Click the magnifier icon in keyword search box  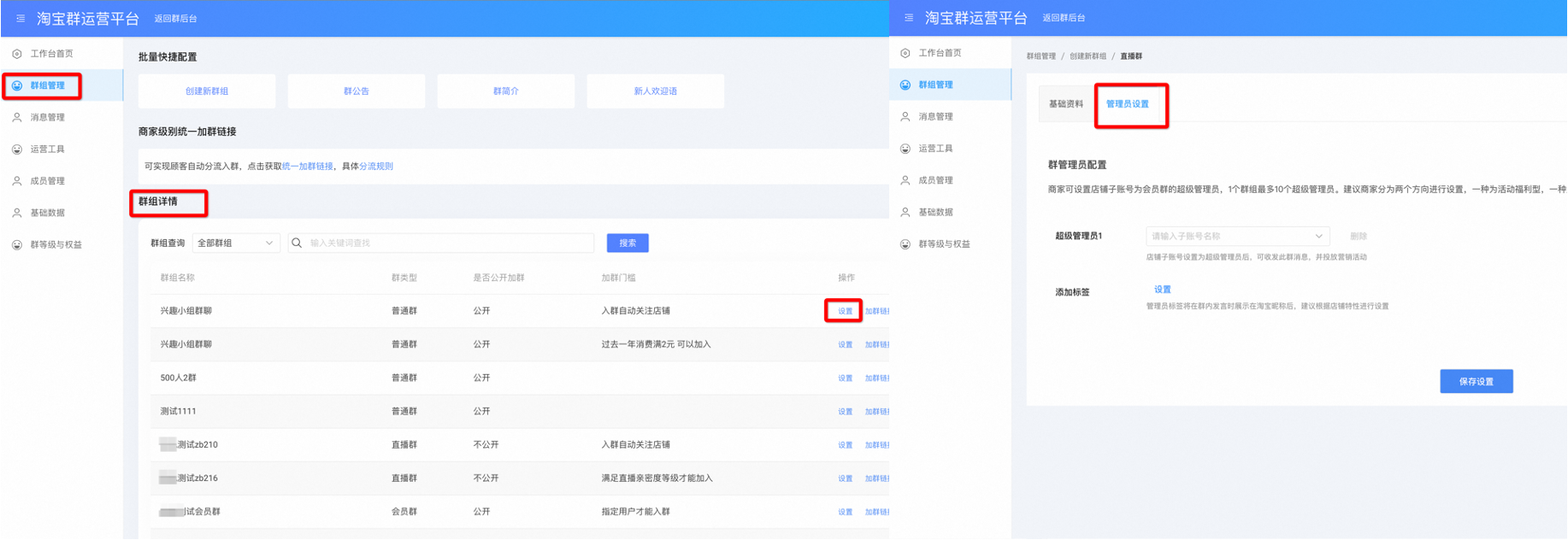[x=297, y=244]
